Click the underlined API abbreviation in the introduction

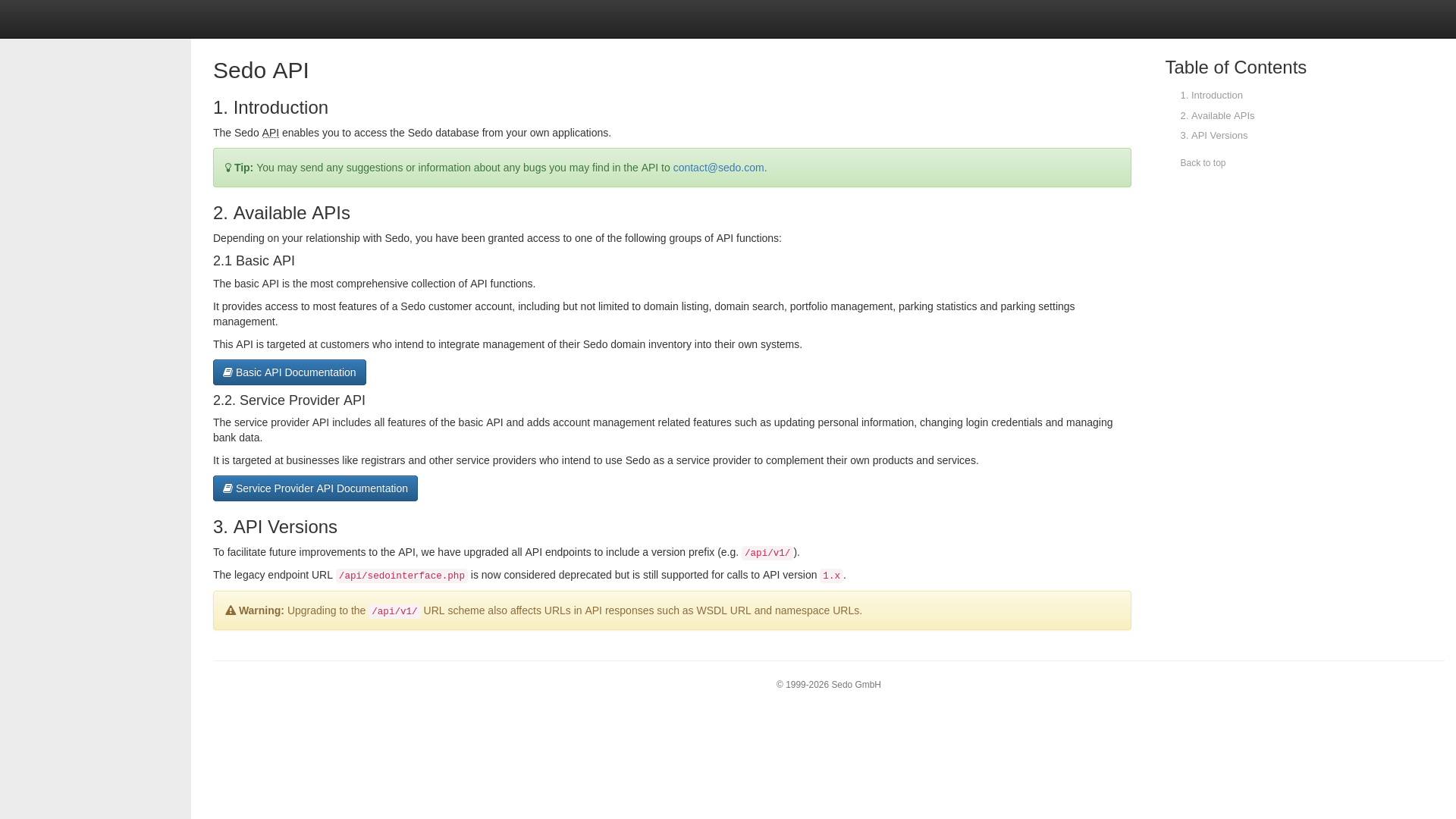(x=271, y=133)
